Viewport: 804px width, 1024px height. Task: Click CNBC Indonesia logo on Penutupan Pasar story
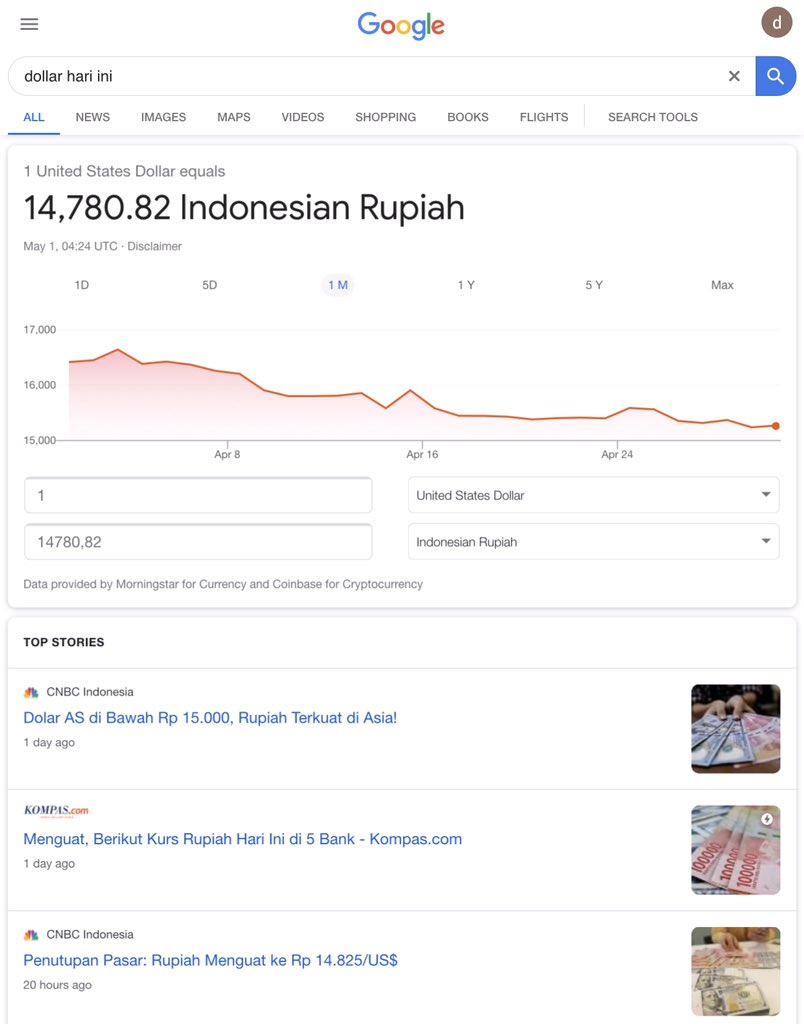point(31,935)
